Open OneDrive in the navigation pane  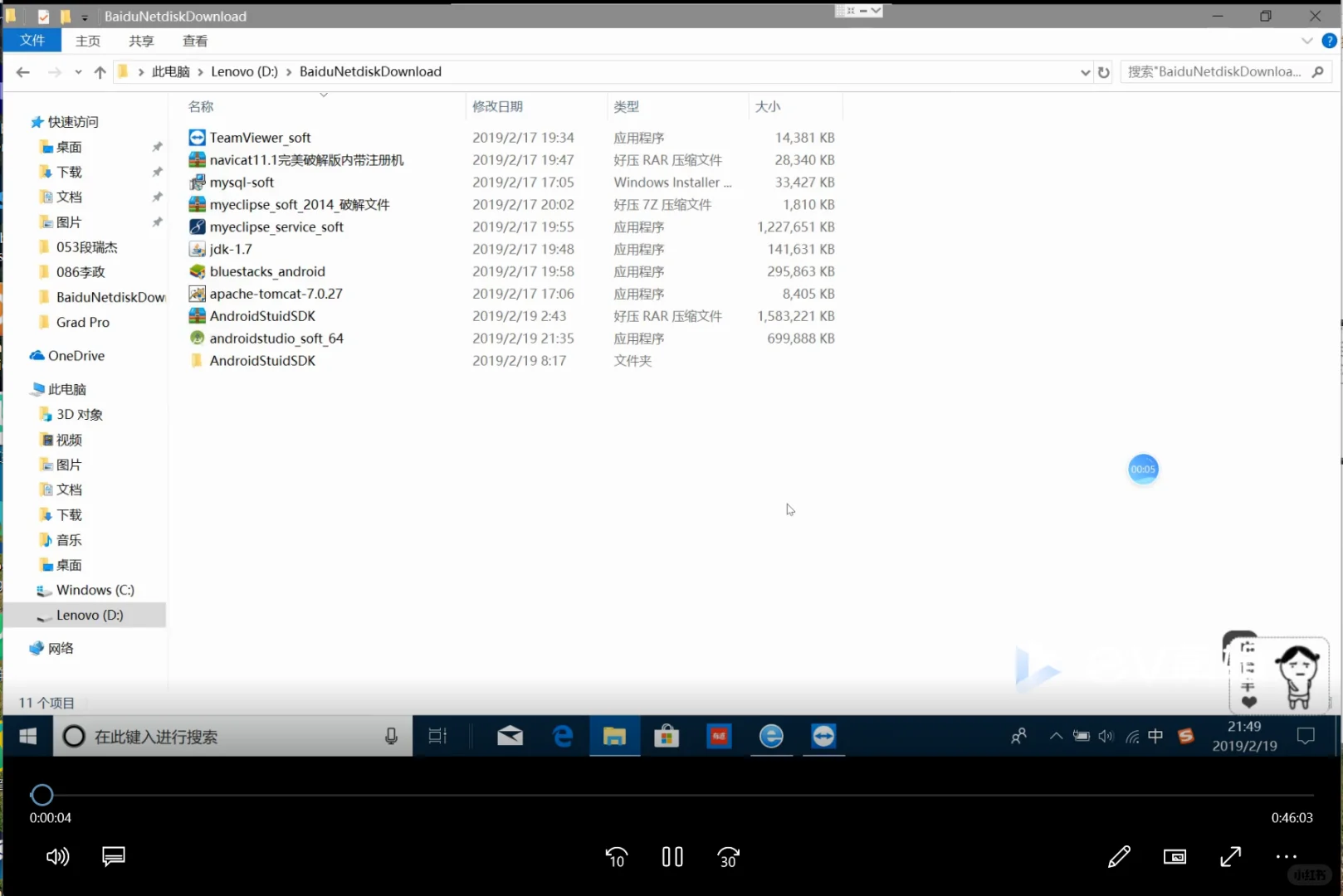[76, 356]
